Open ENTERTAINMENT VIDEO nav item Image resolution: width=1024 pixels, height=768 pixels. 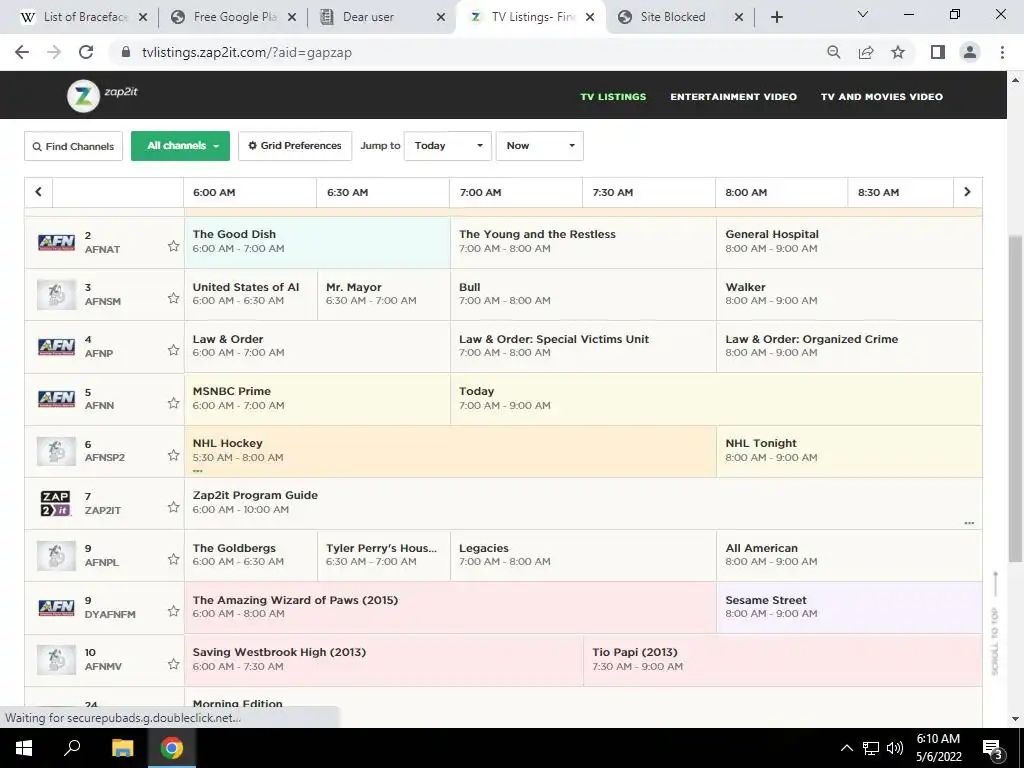coord(733,97)
